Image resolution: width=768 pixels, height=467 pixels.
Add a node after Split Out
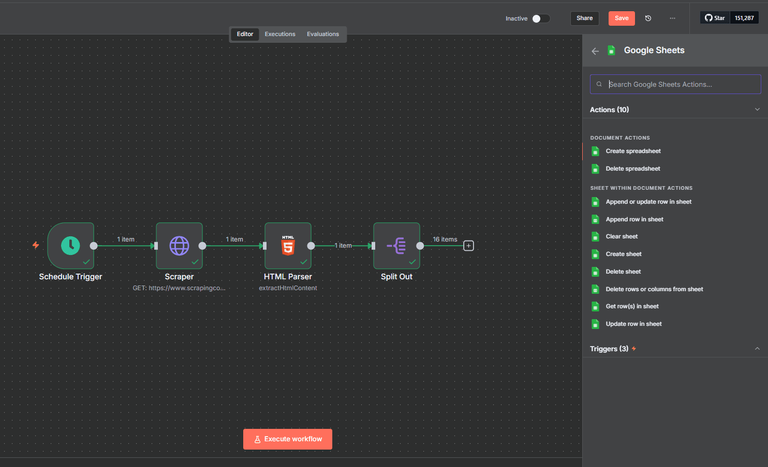click(468, 246)
